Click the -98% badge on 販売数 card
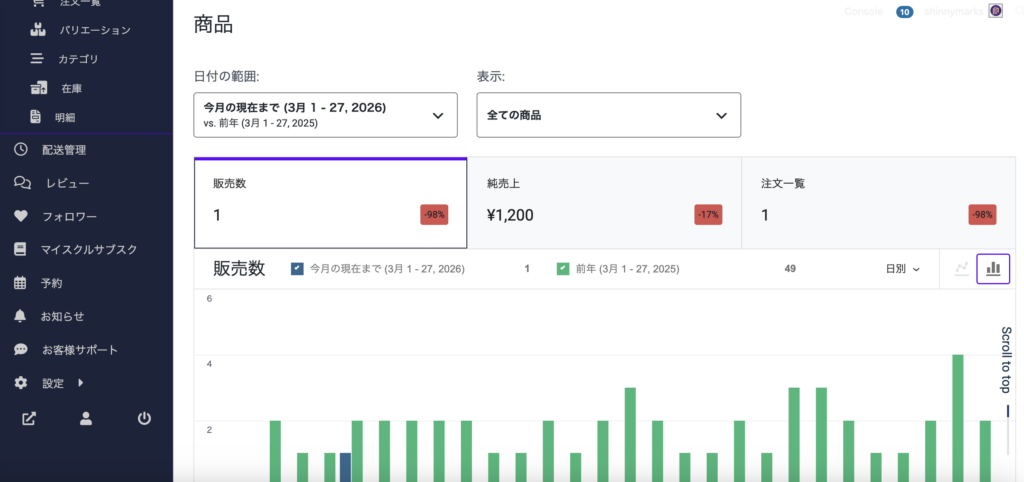The height and width of the screenshot is (482, 1024). [434, 214]
